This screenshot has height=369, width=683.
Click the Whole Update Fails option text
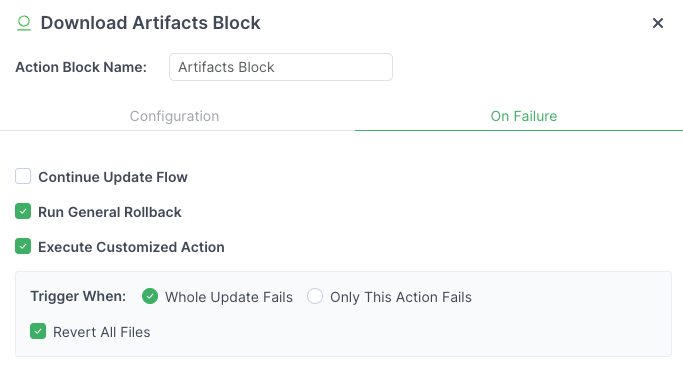(229, 297)
